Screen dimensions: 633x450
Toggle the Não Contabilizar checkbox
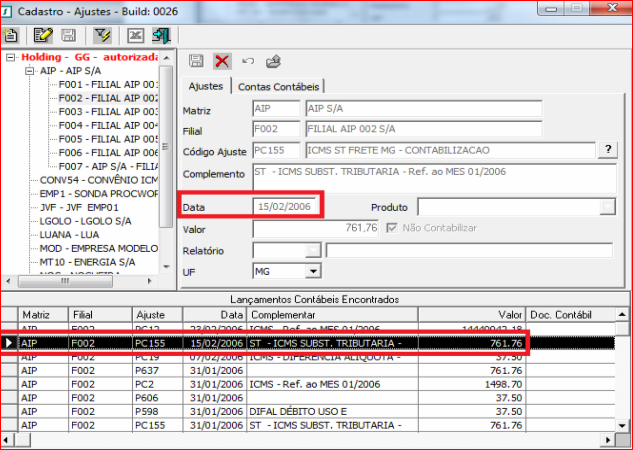[x=391, y=228]
